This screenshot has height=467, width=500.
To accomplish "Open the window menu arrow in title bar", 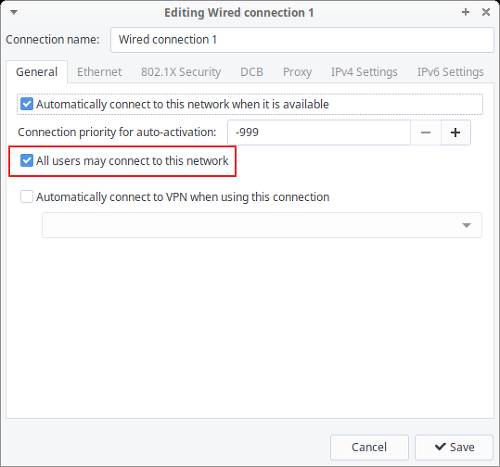I will click(14, 13).
